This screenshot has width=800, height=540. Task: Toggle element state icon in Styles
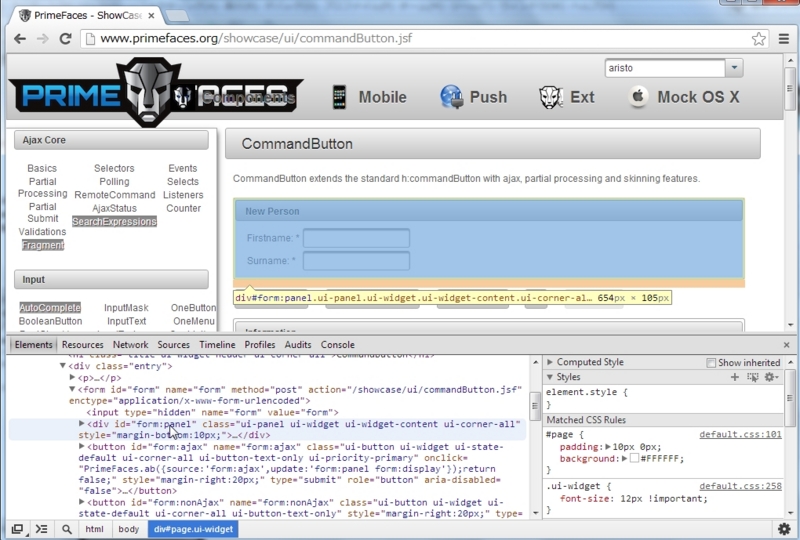click(753, 377)
